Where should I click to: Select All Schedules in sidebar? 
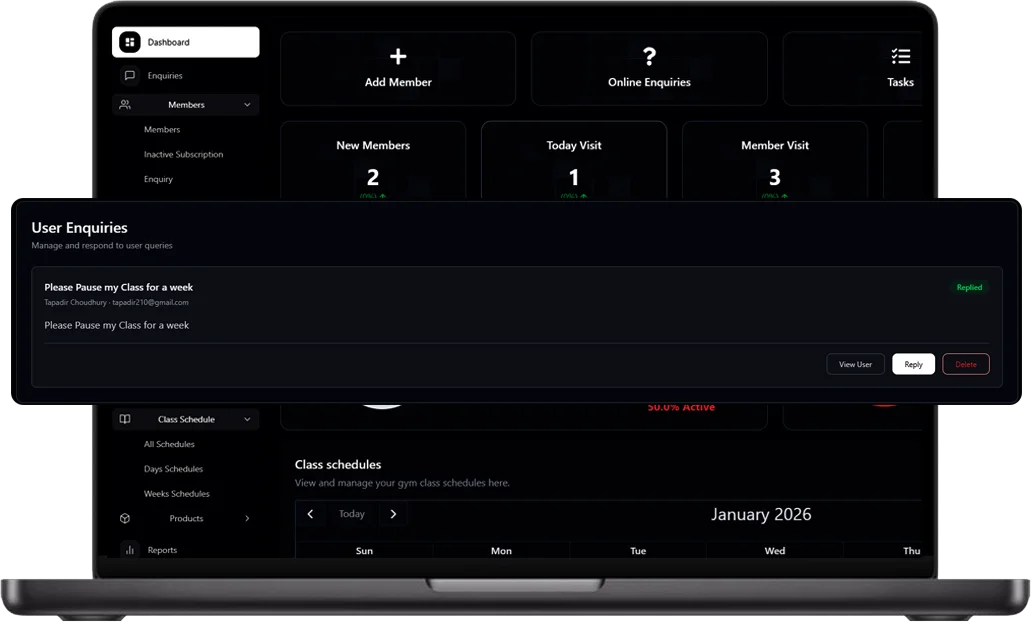coord(169,444)
